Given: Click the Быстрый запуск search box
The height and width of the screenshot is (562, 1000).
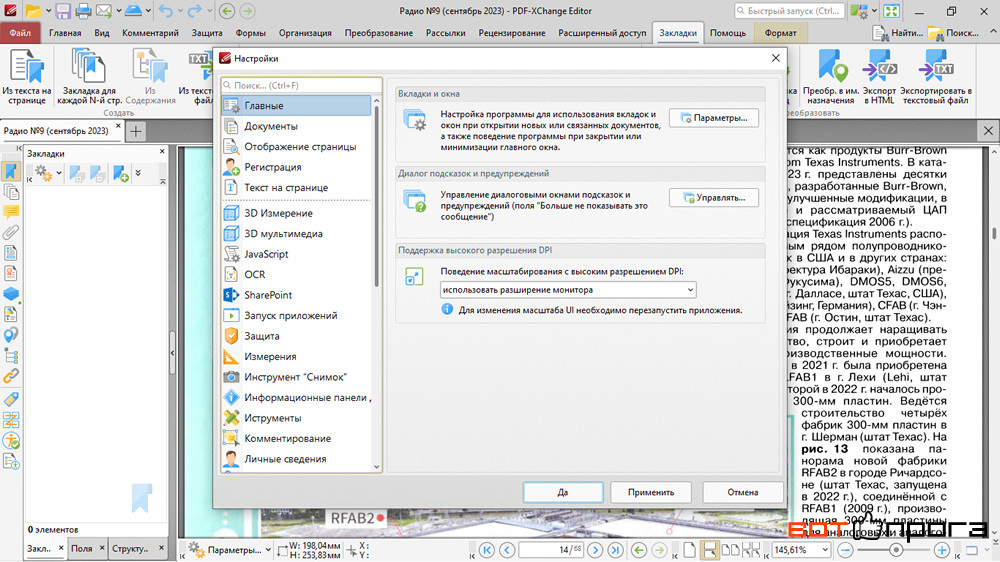Looking at the screenshot, I should coord(790,11).
